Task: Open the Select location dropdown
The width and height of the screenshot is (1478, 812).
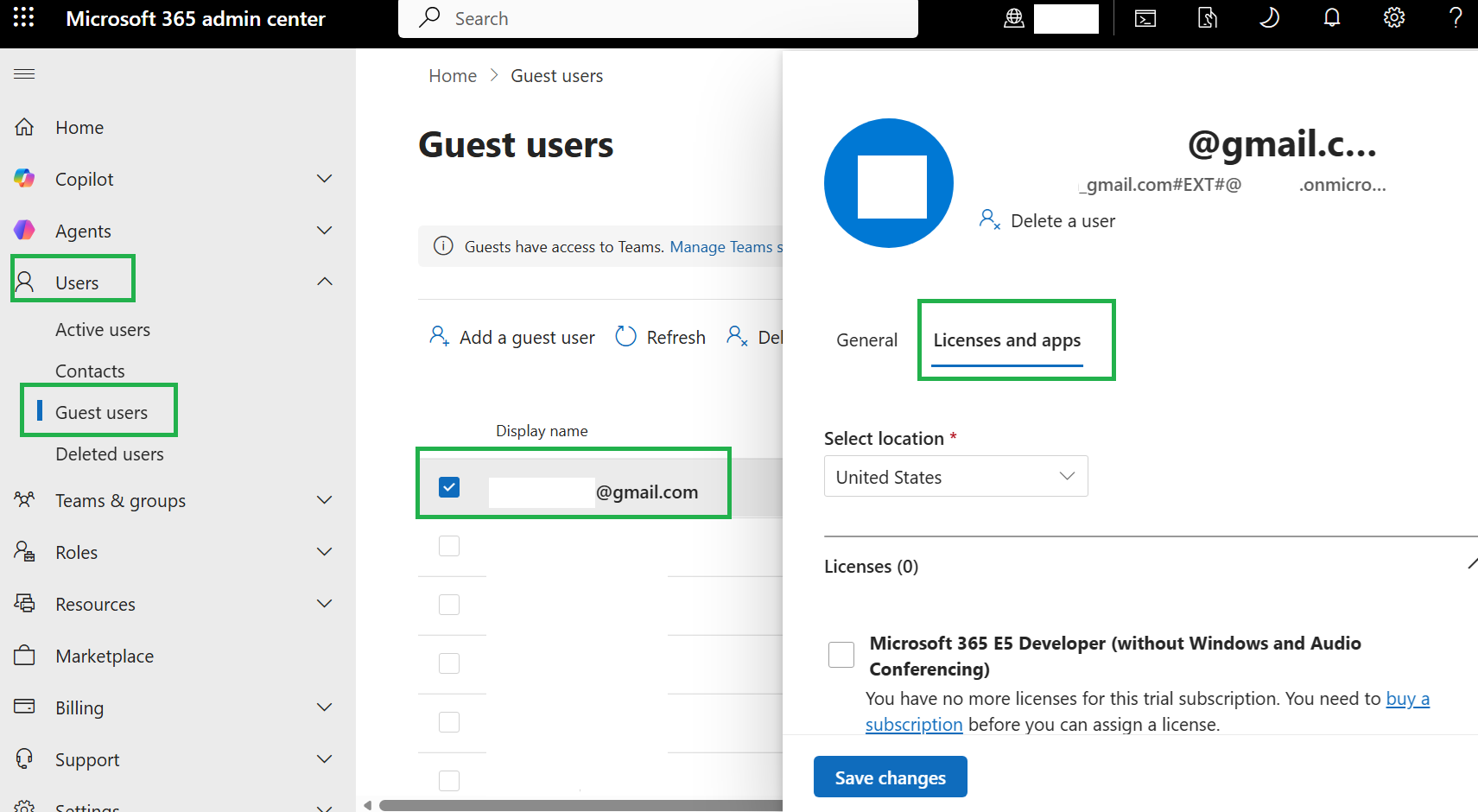Action: point(956,477)
